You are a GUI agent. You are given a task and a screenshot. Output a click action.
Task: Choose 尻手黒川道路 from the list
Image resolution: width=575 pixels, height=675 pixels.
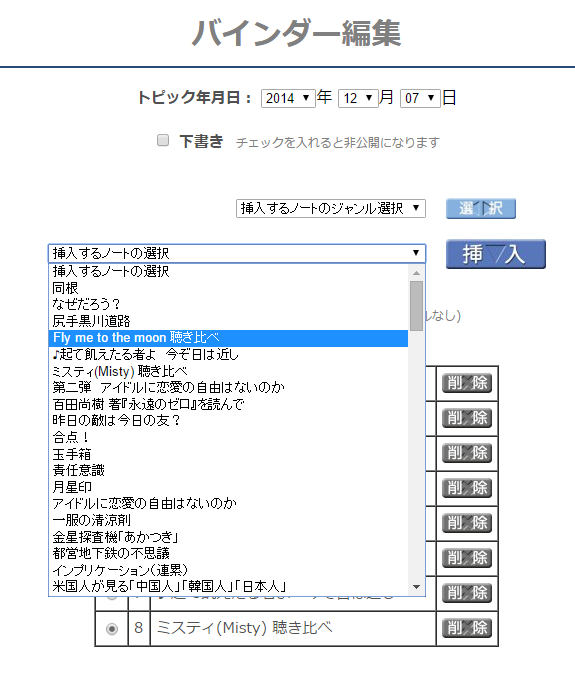228,321
